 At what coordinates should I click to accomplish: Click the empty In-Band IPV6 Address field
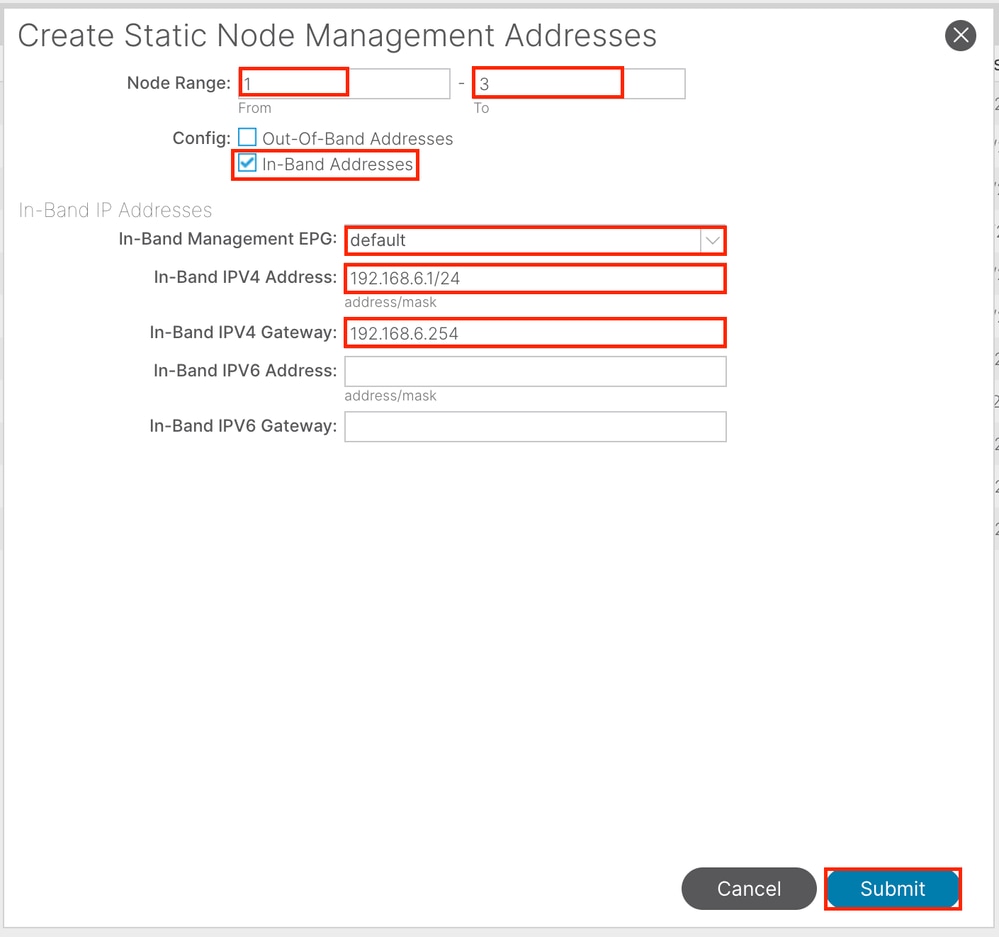click(x=535, y=371)
